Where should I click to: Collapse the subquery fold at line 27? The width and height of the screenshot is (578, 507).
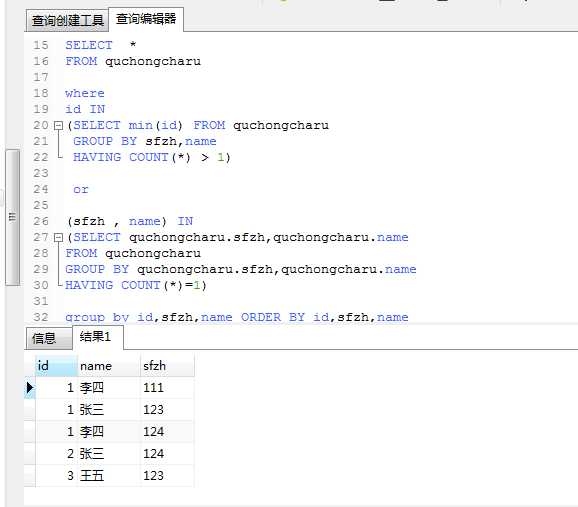[x=58, y=238]
